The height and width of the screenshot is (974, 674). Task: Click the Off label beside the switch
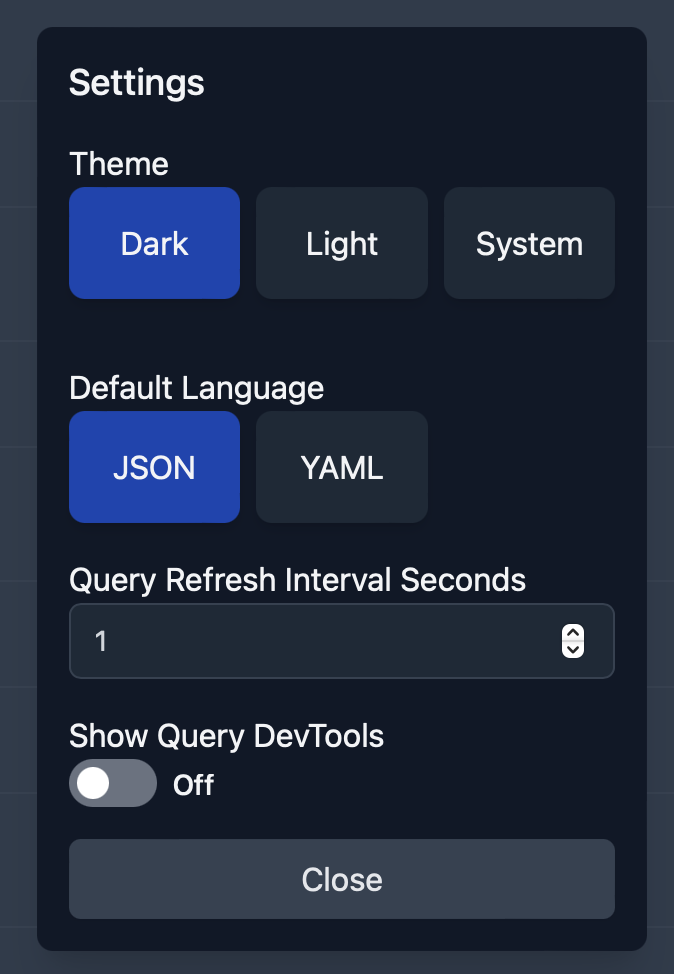coord(193,785)
